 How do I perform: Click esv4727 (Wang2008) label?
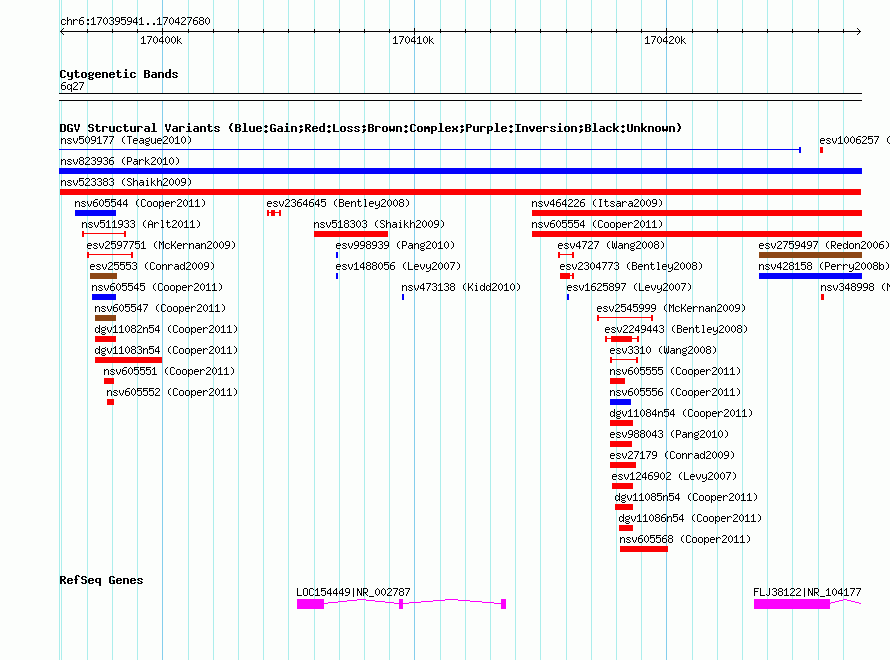pos(611,245)
